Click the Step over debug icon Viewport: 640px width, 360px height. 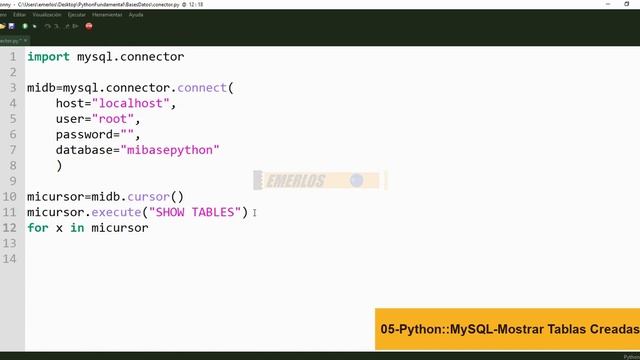tap(47, 26)
